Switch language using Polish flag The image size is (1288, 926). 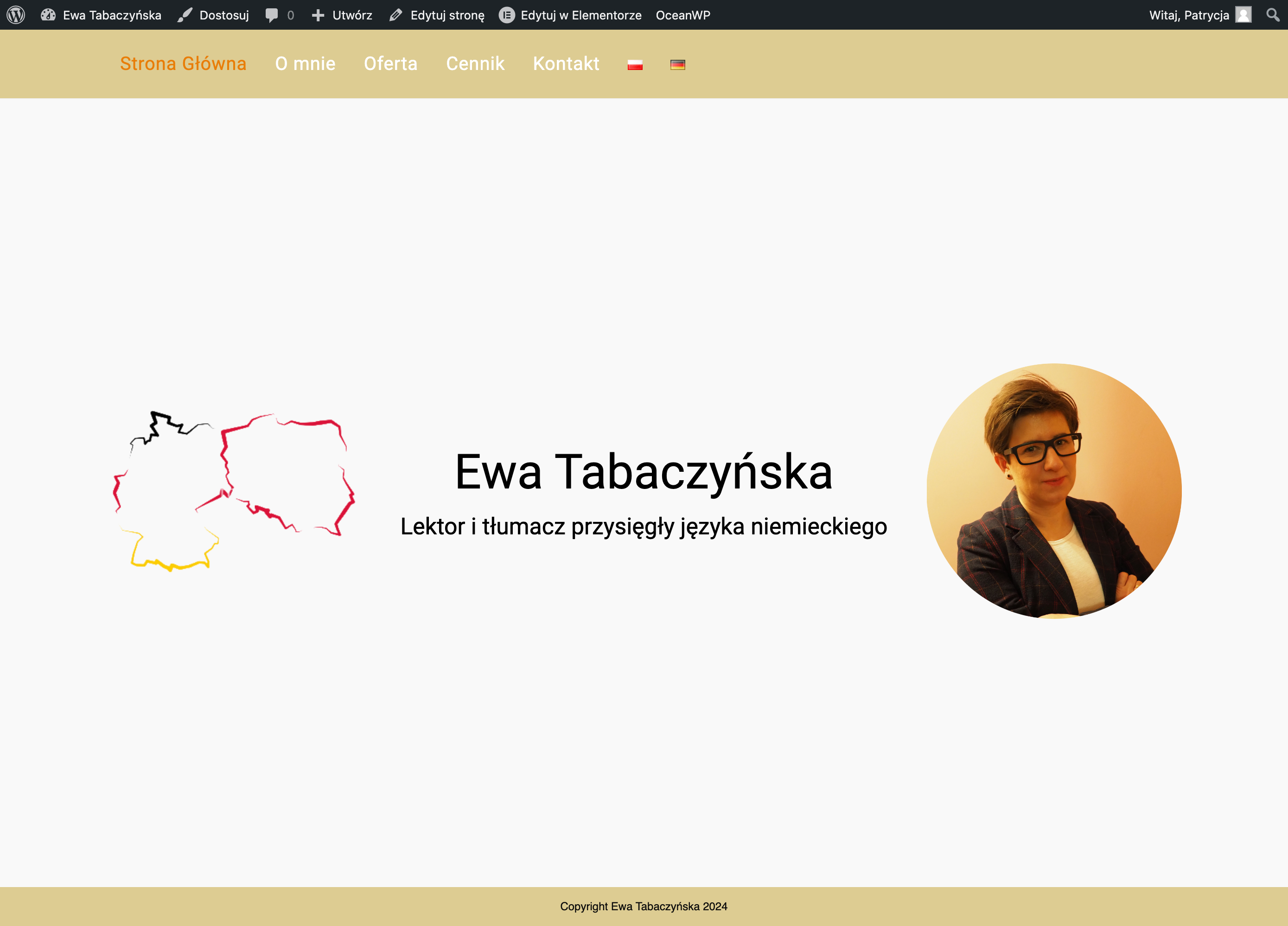coord(635,65)
